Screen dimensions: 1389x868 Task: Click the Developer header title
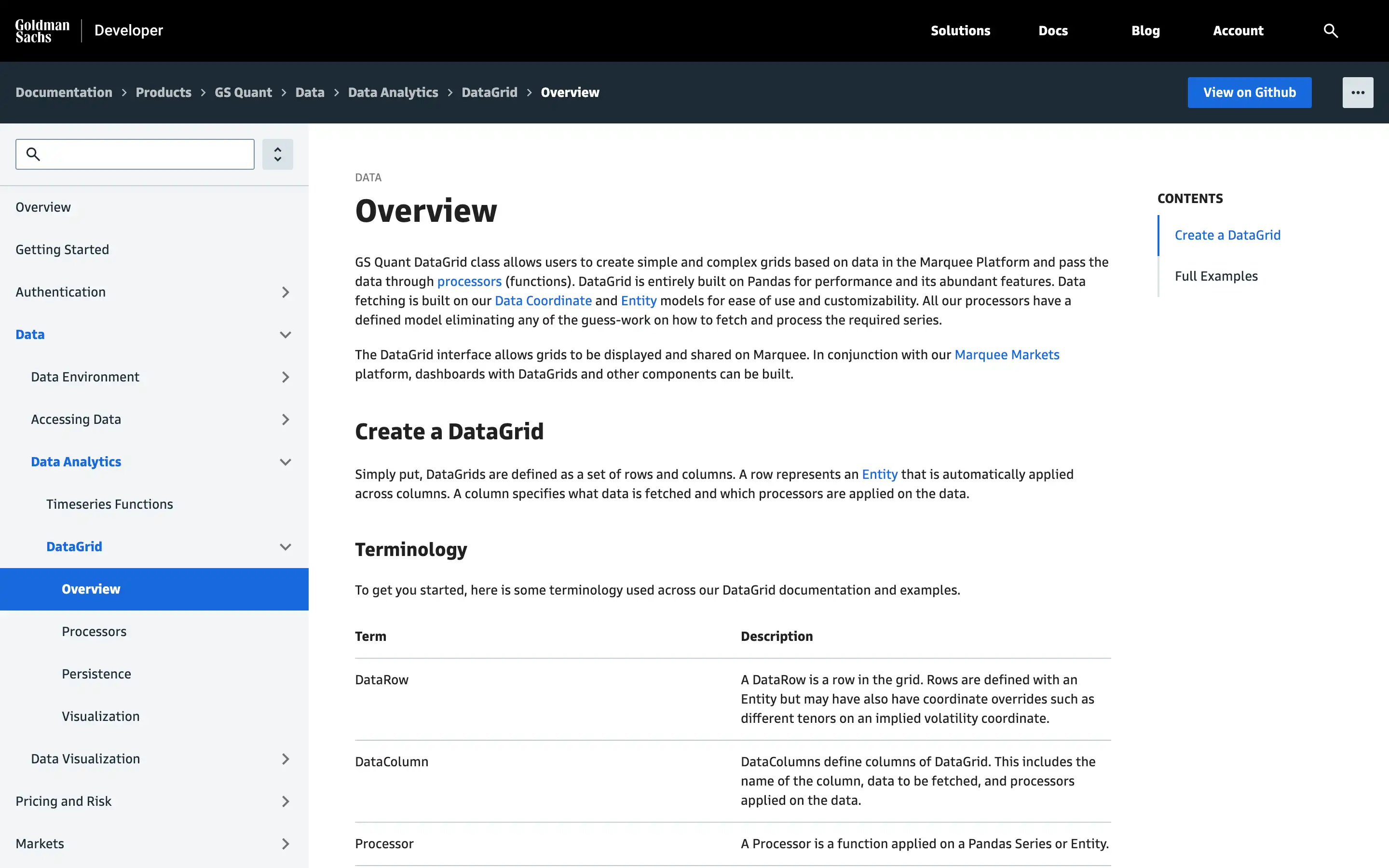tap(129, 30)
